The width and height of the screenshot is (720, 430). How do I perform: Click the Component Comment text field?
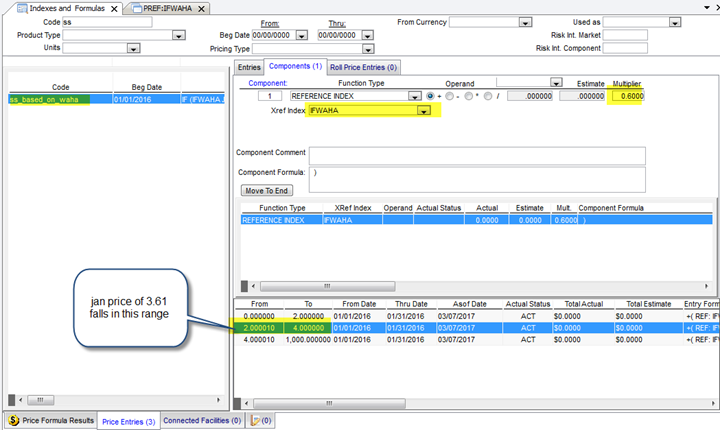476,155
